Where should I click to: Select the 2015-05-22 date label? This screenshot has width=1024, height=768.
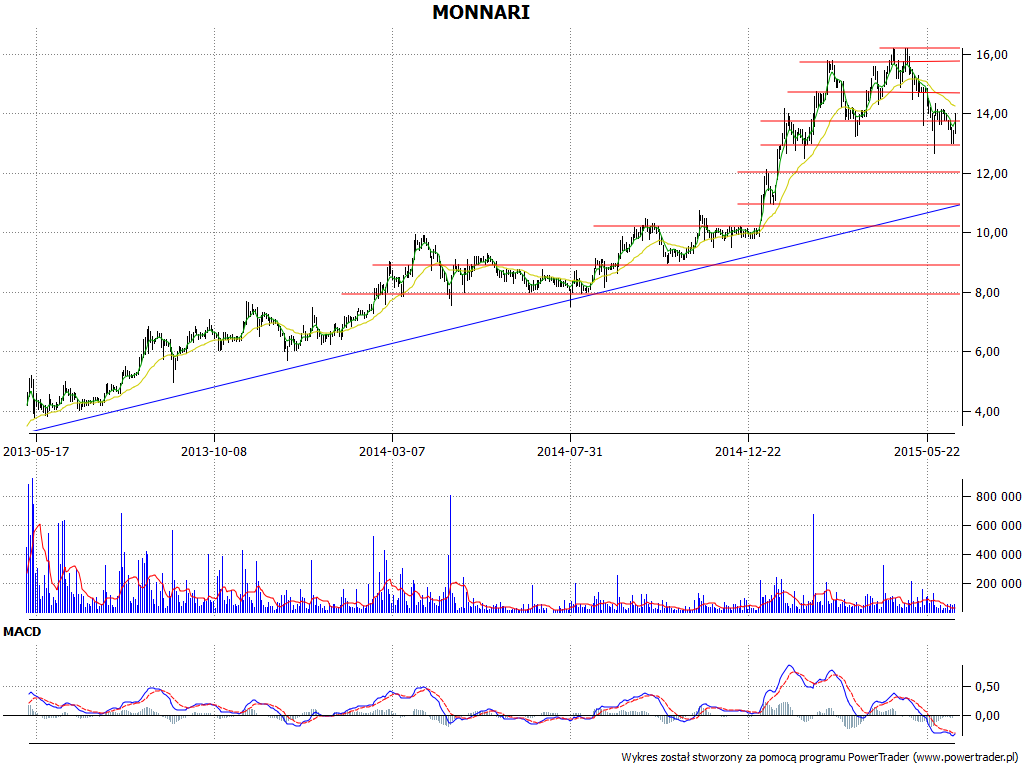[x=926, y=451]
